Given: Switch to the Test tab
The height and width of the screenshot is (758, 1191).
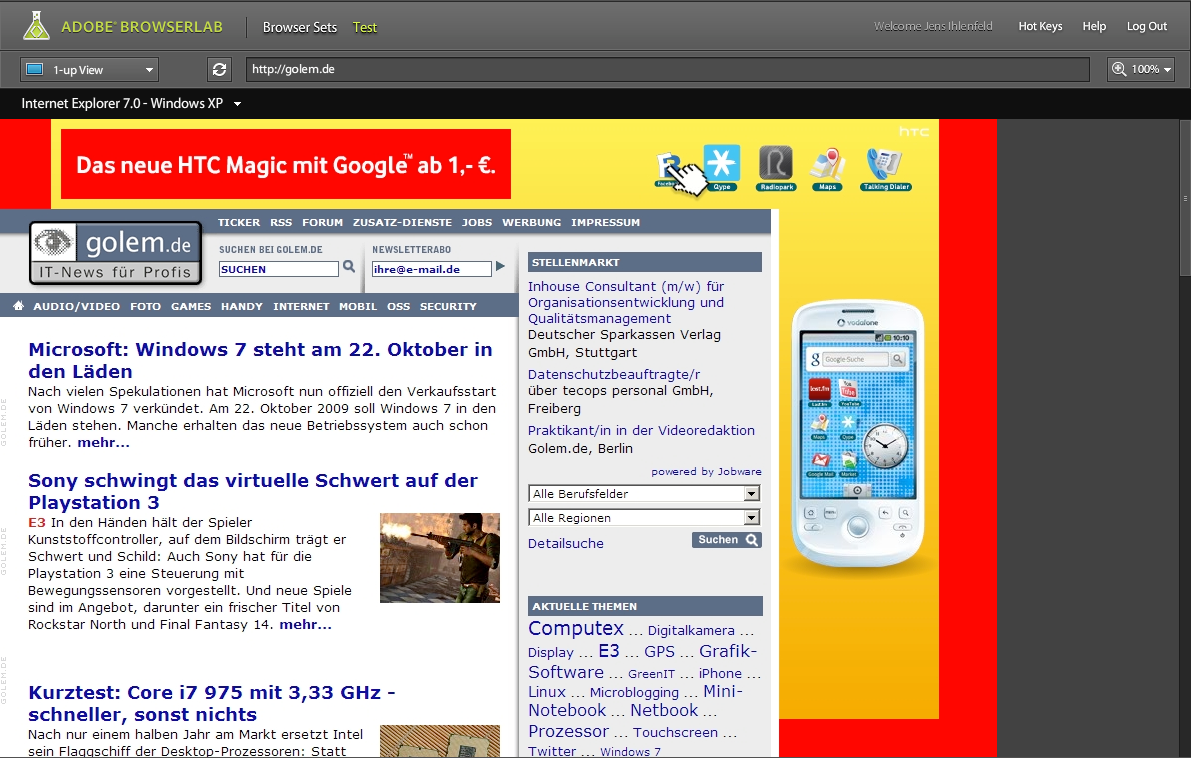Looking at the screenshot, I should point(365,27).
